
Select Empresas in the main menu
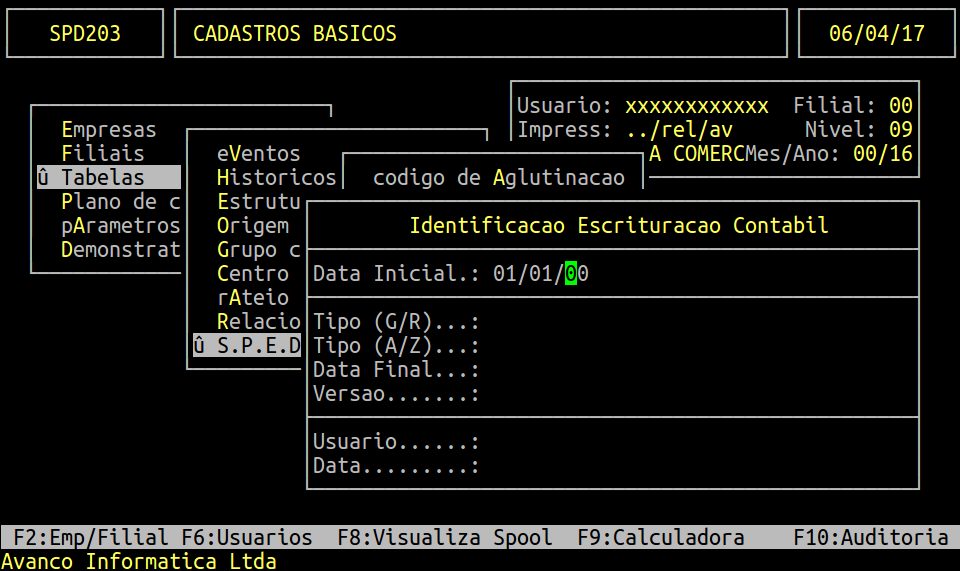pyautogui.click(x=109, y=130)
